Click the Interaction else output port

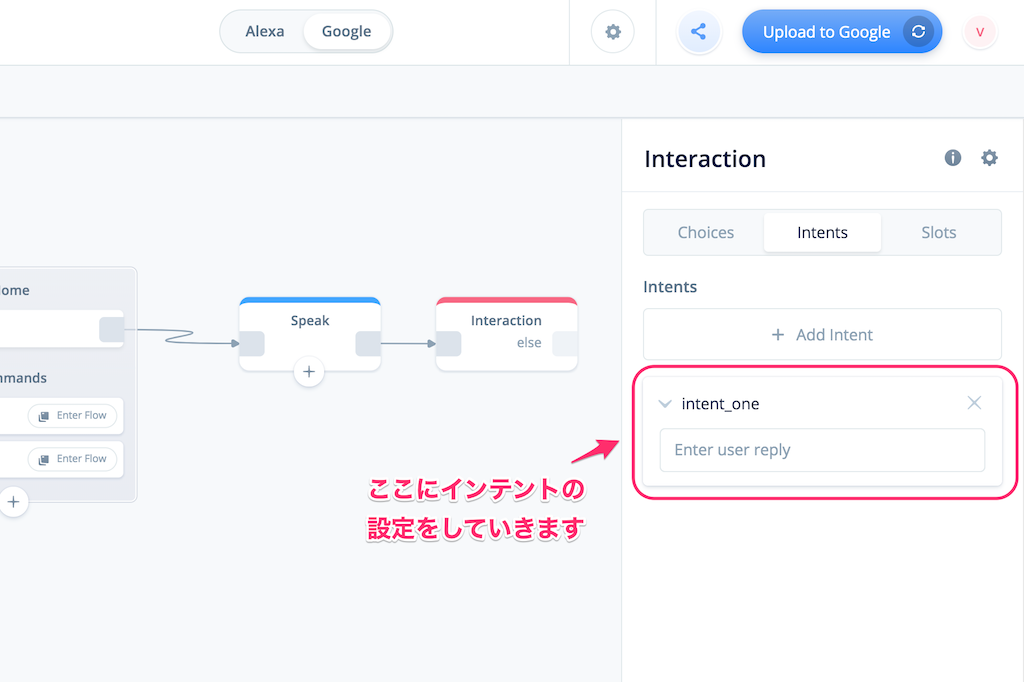tap(565, 344)
